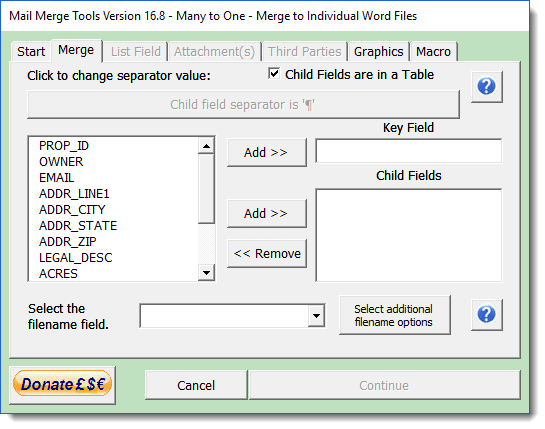The height and width of the screenshot is (429, 545).
Task: Toggle Child Fields are in a Table
Action: click(x=274, y=73)
